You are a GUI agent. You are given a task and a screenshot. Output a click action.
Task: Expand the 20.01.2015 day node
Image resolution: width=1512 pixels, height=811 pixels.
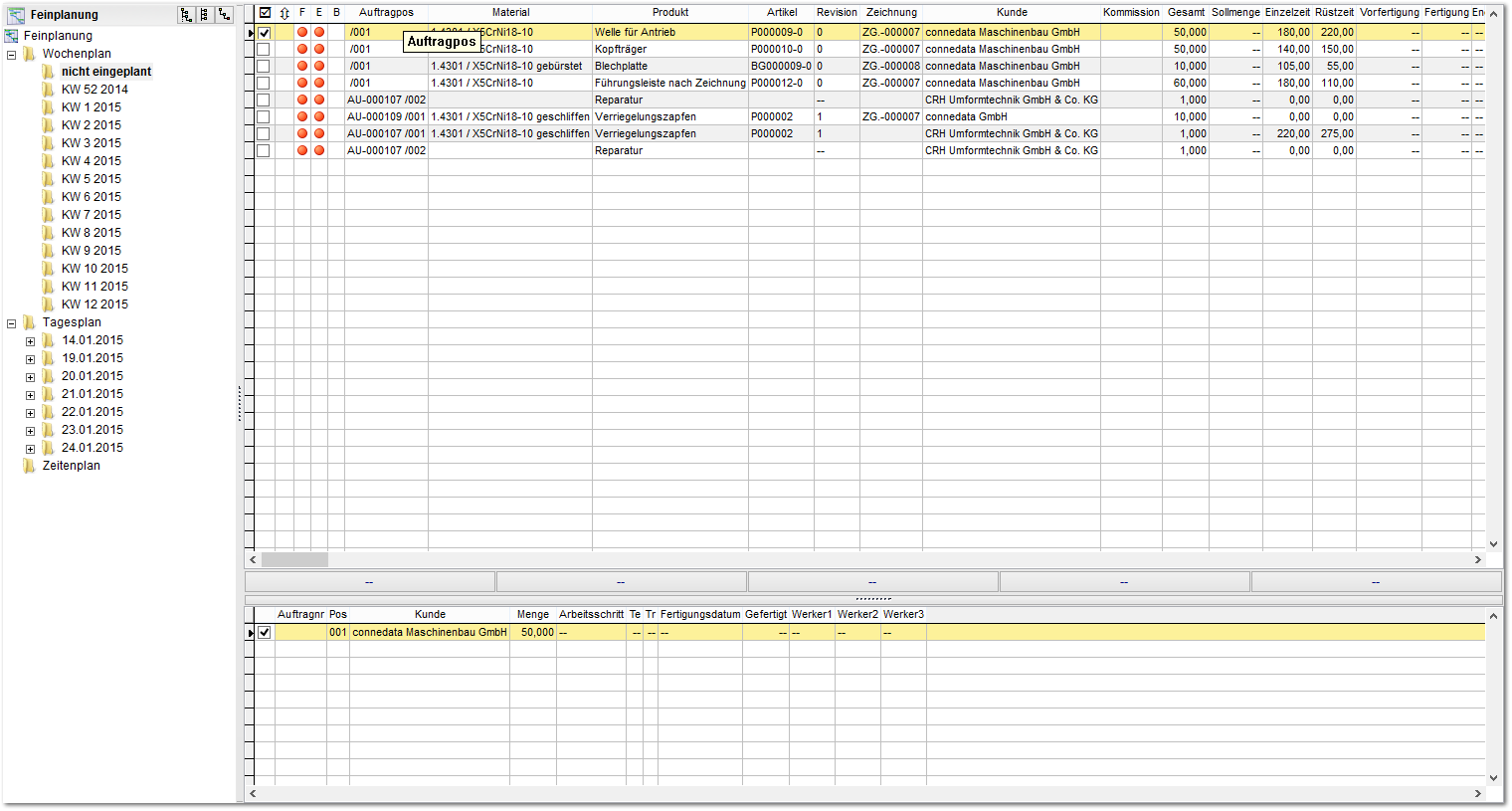(x=30, y=377)
